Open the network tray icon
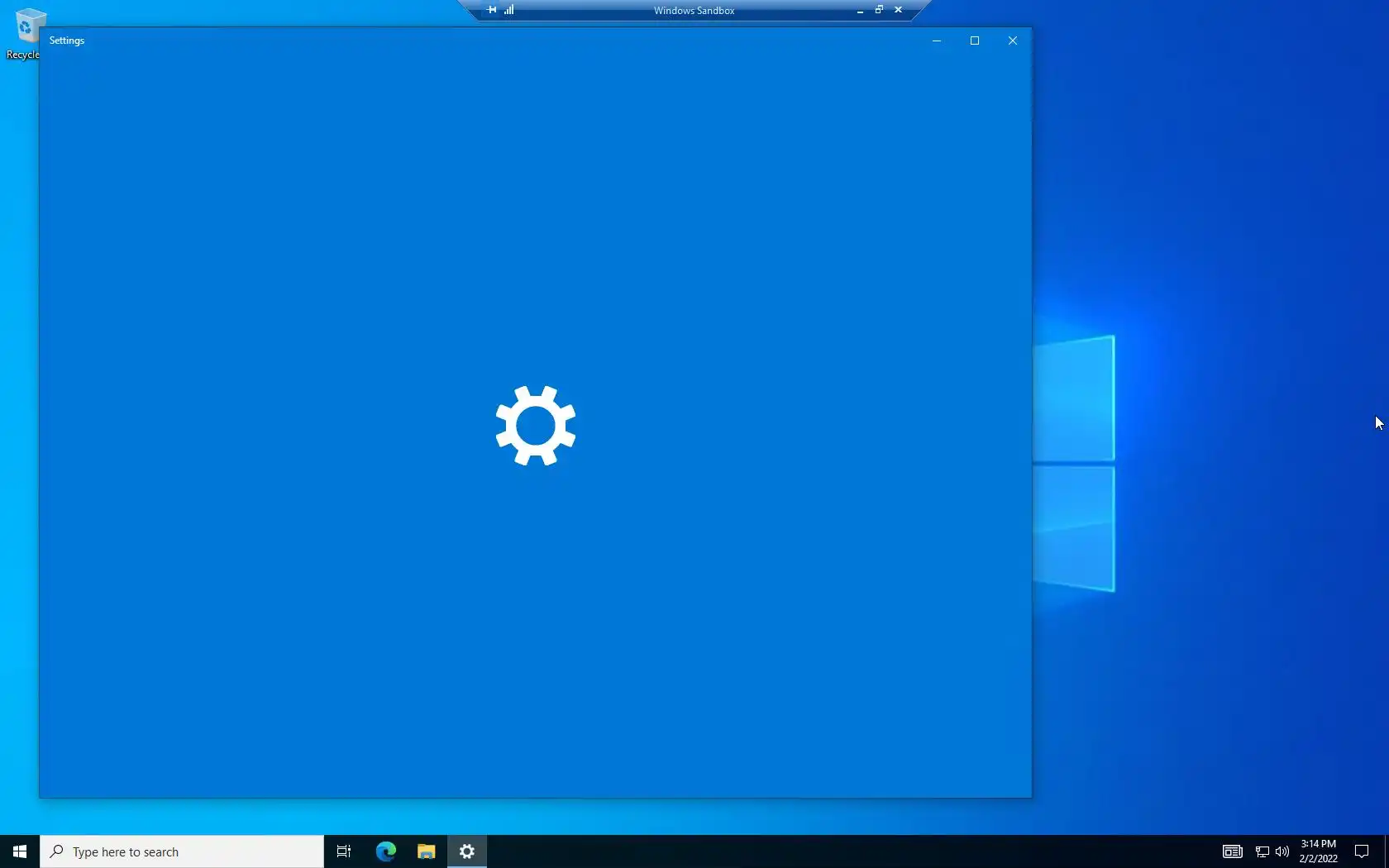 pyautogui.click(x=1262, y=851)
